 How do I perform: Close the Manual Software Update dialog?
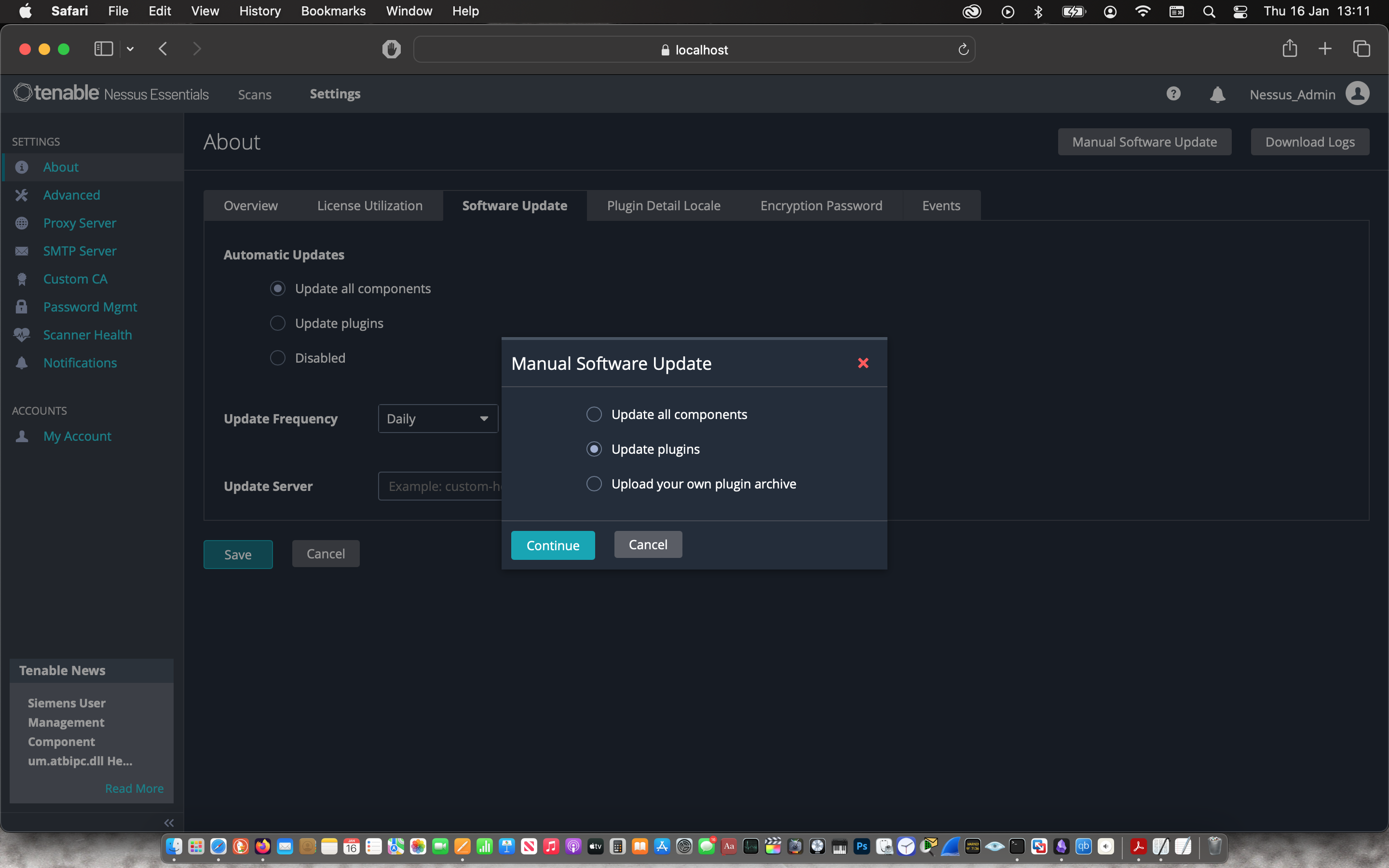[863, 363]
